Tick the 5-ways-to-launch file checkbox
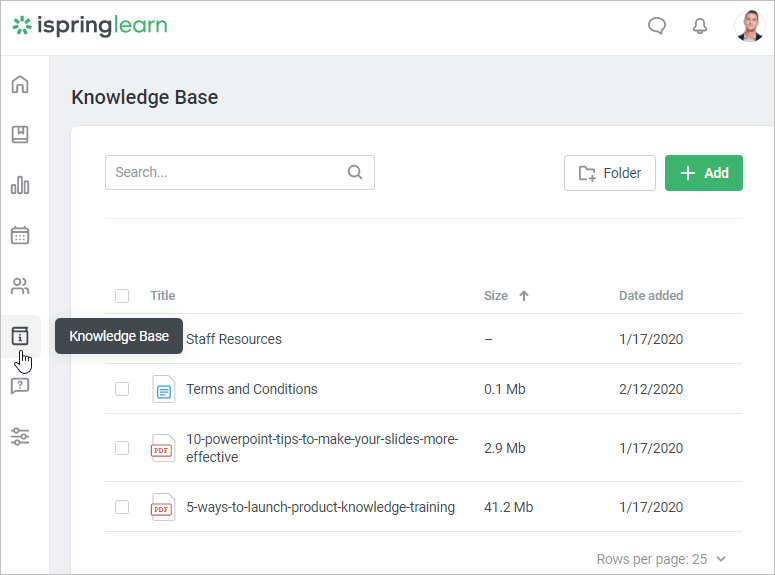Viewport: 775px width, 575px height. pyautogui.click(x=122, y=507)
